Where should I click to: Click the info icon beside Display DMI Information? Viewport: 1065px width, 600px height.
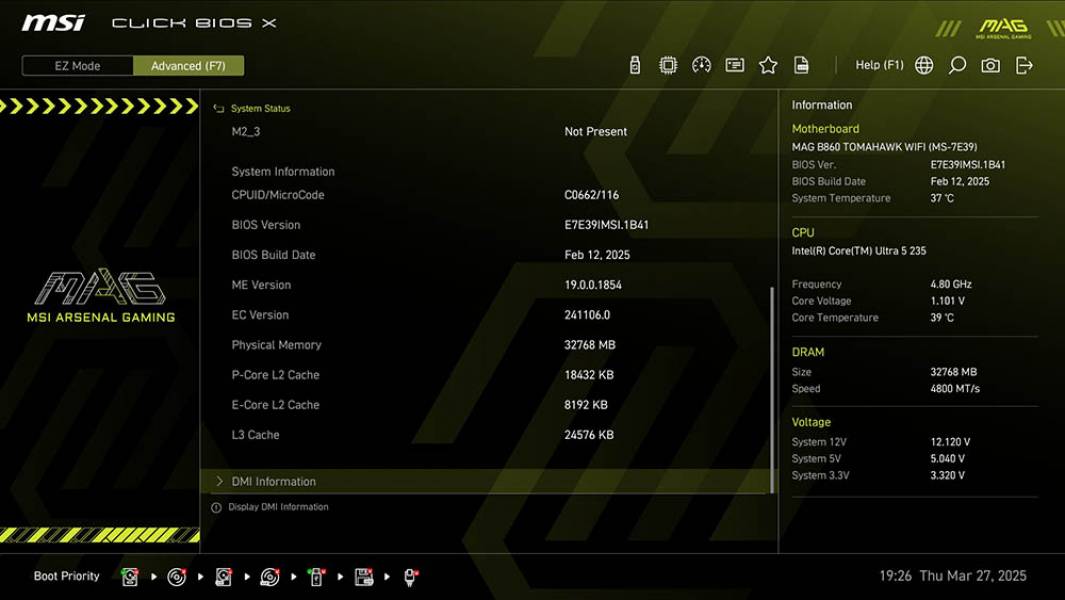[216, 508]
